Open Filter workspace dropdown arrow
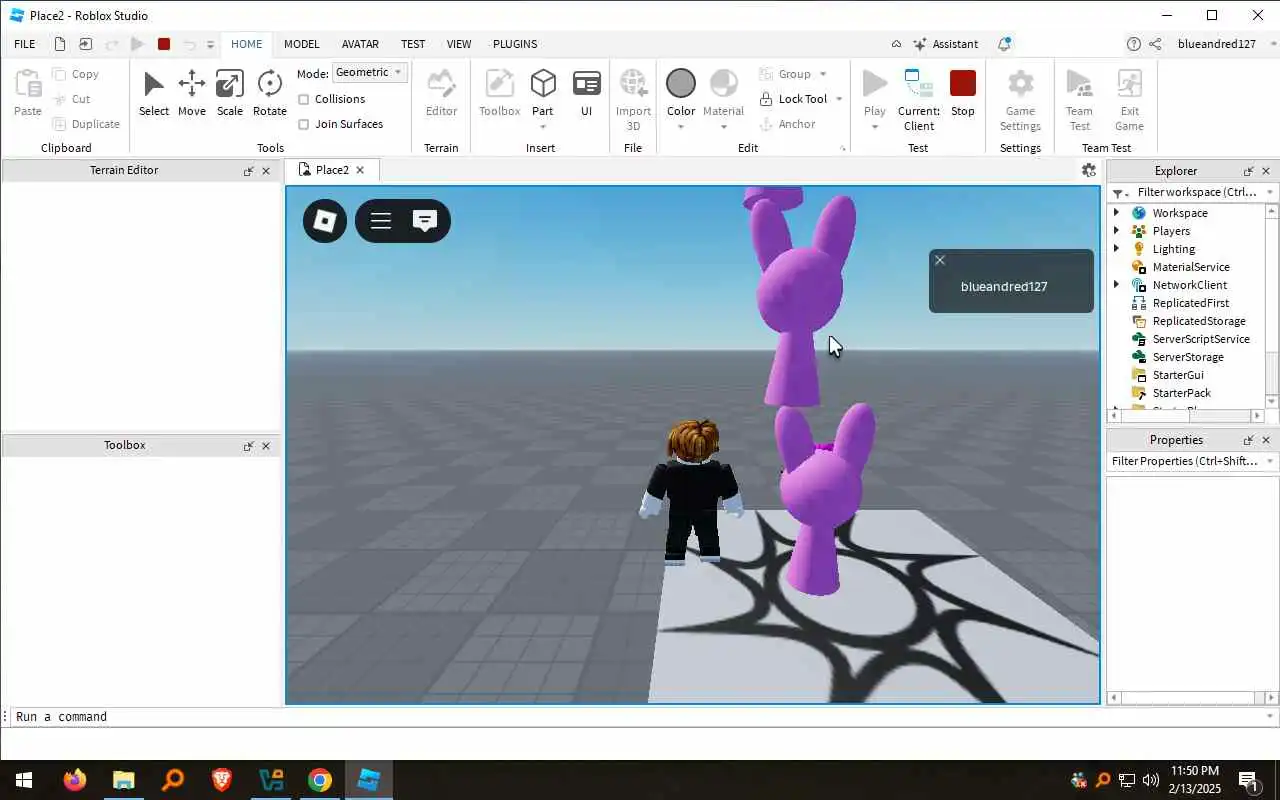This screenshot has width=1280, height=800. coord(1270,192)
